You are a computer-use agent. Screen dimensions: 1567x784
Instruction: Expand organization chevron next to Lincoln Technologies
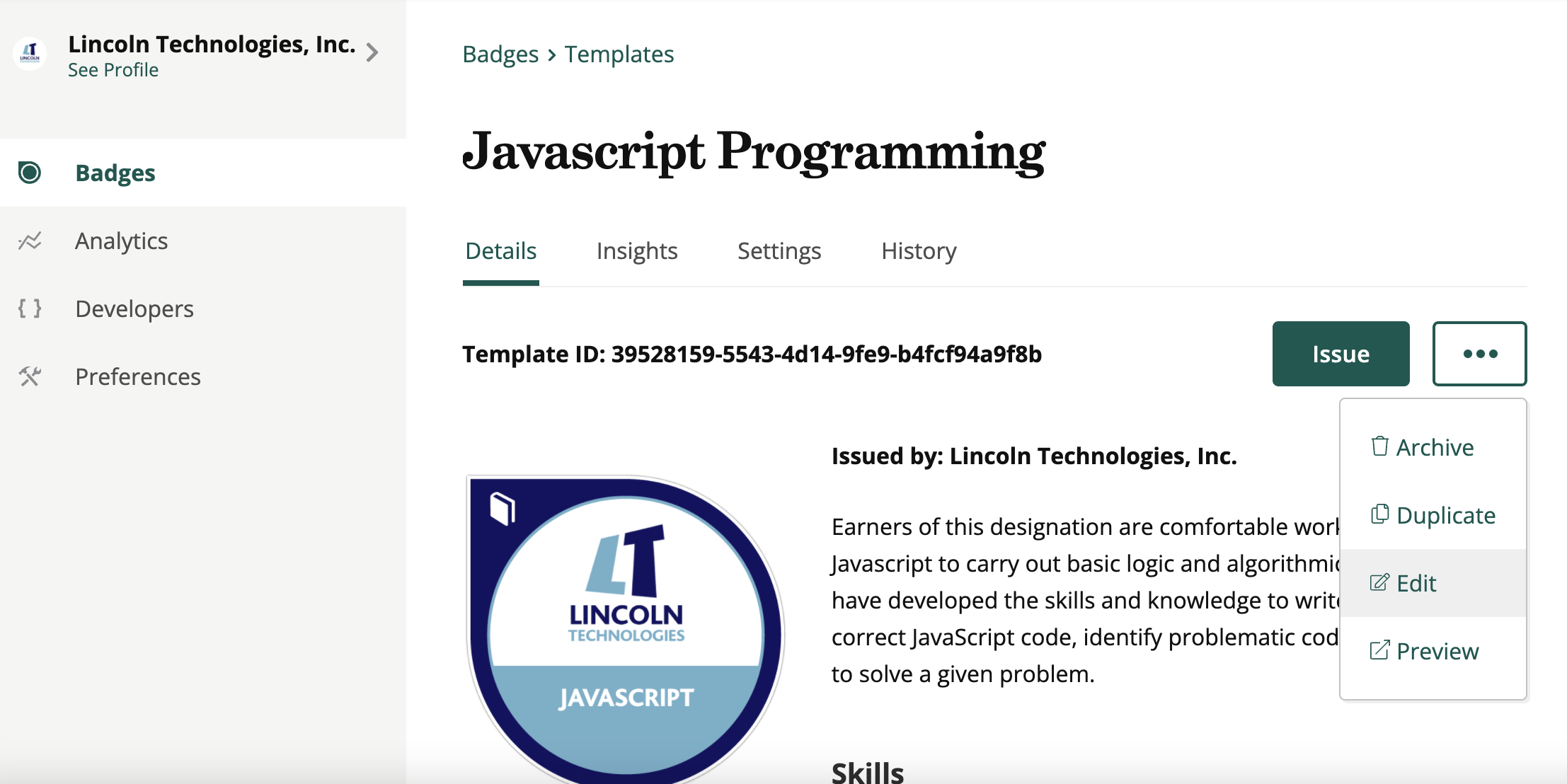372,52
